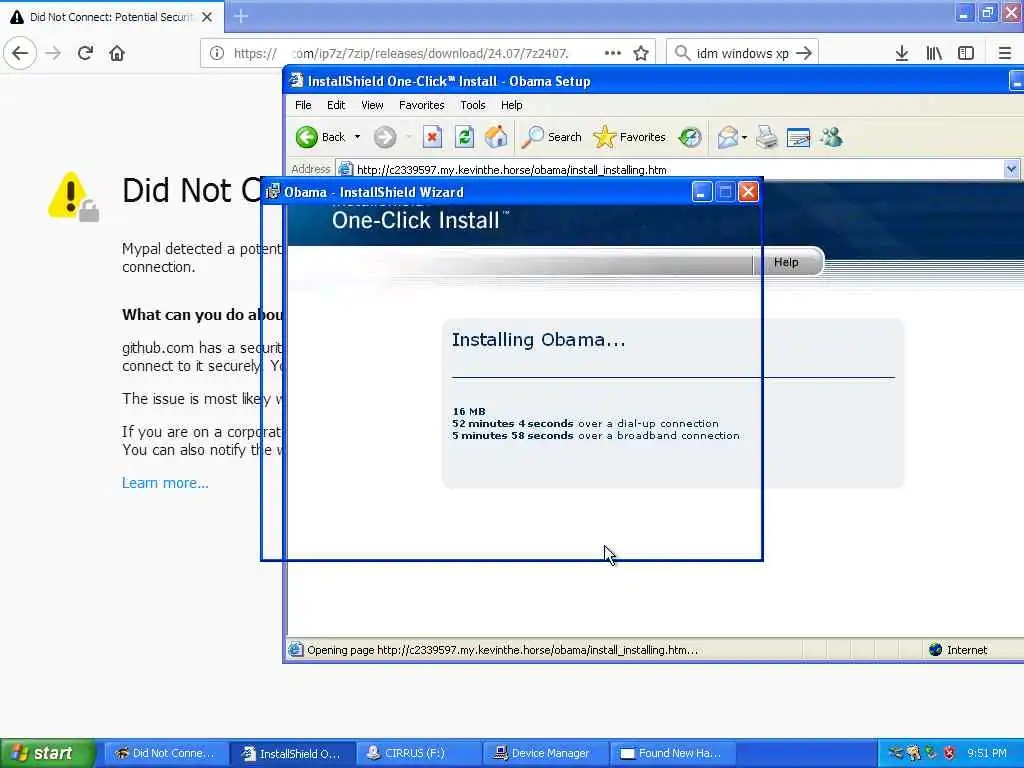Minimize the Obama InstallShield Wizard window
Viewport: 1024px width, 768px height.
pyautogui.click(x=701, y=192)
